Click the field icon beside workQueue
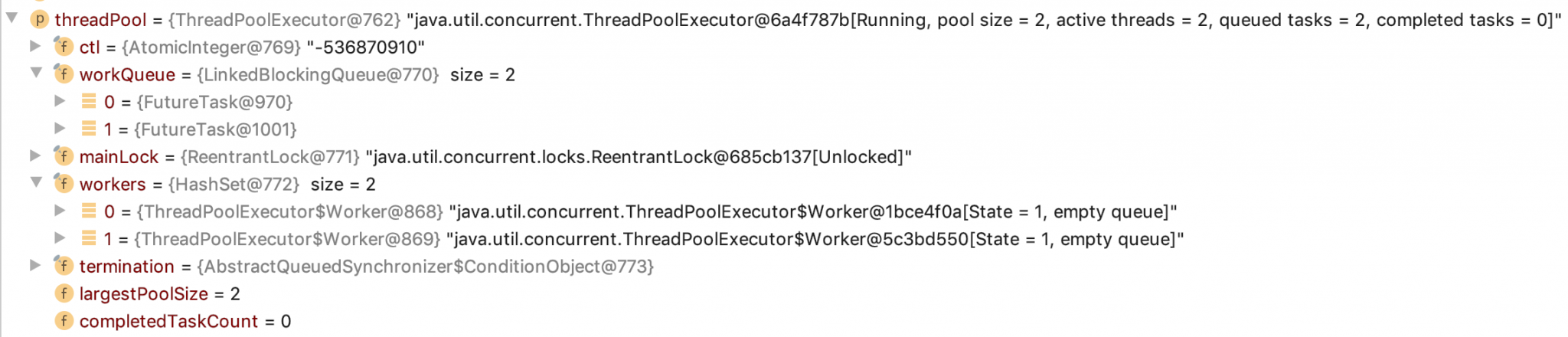 coord(64,75)
